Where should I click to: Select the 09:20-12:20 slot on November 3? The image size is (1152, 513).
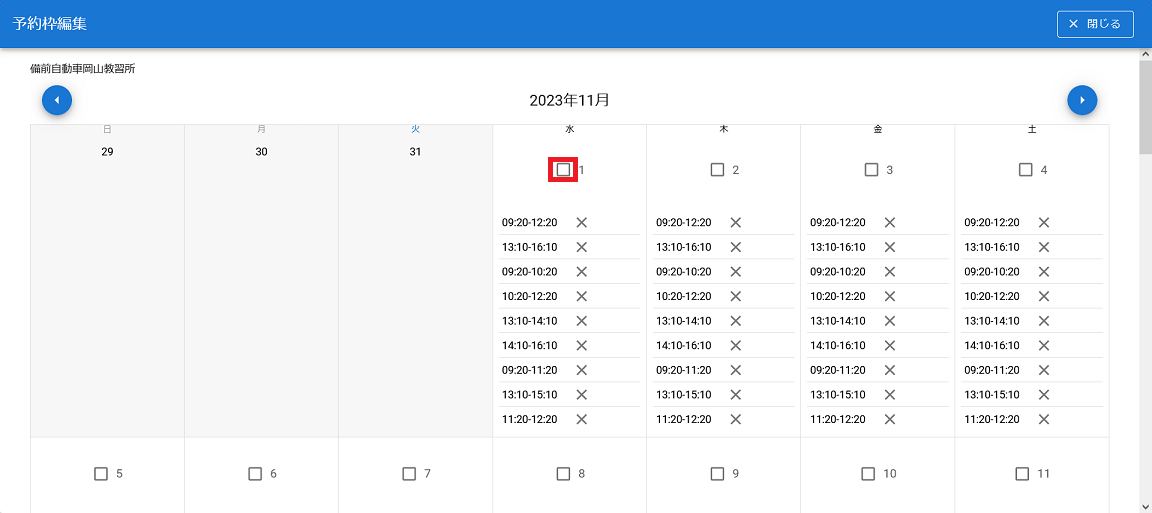(x=838, y=223)
